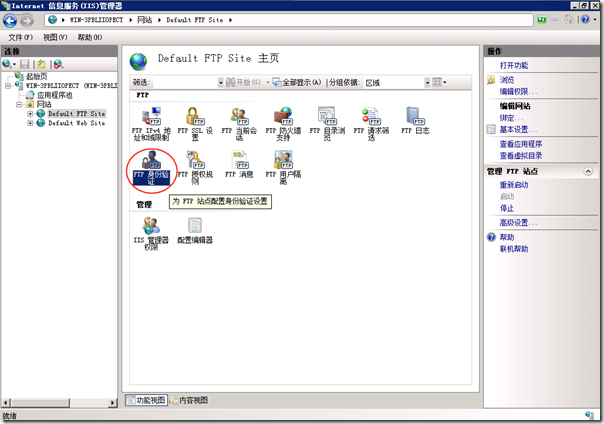Click 查看应用程序 link
604x424 pixels.
tap(521, 144)
